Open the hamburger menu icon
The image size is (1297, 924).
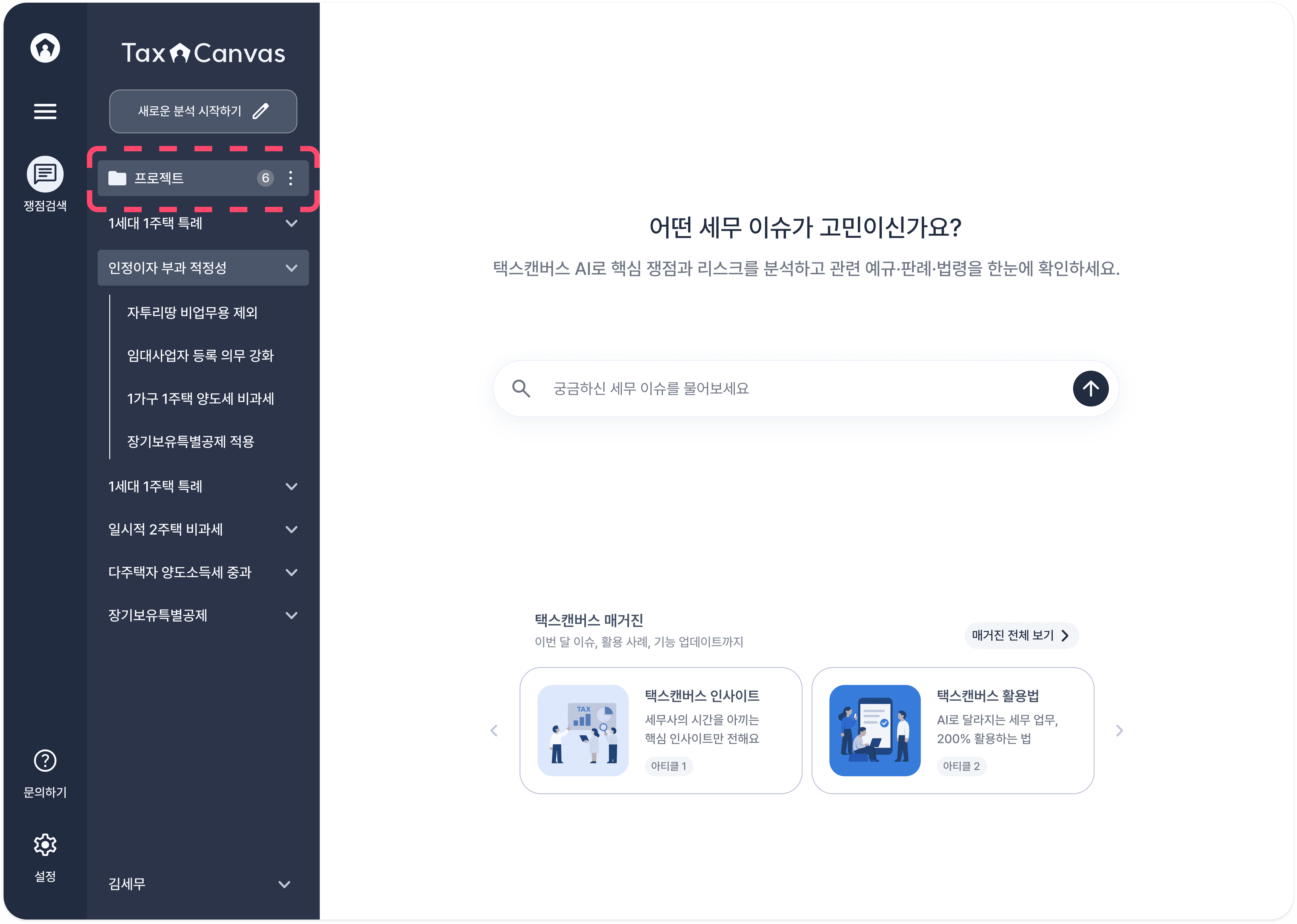point(45,111)
